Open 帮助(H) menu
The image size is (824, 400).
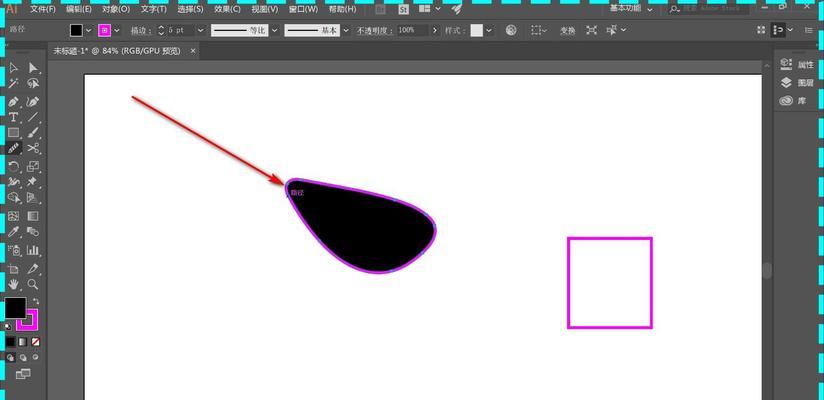342,9
